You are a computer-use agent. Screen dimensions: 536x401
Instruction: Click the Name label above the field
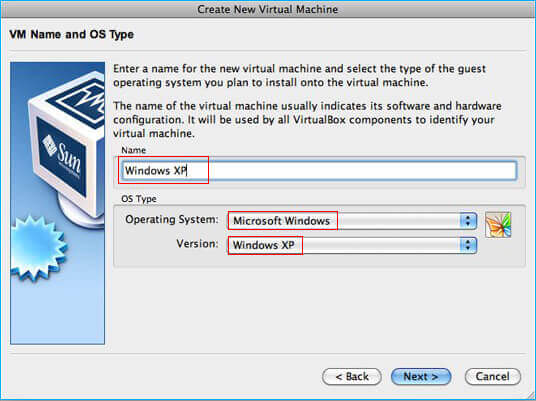click(x=134, y=150)
